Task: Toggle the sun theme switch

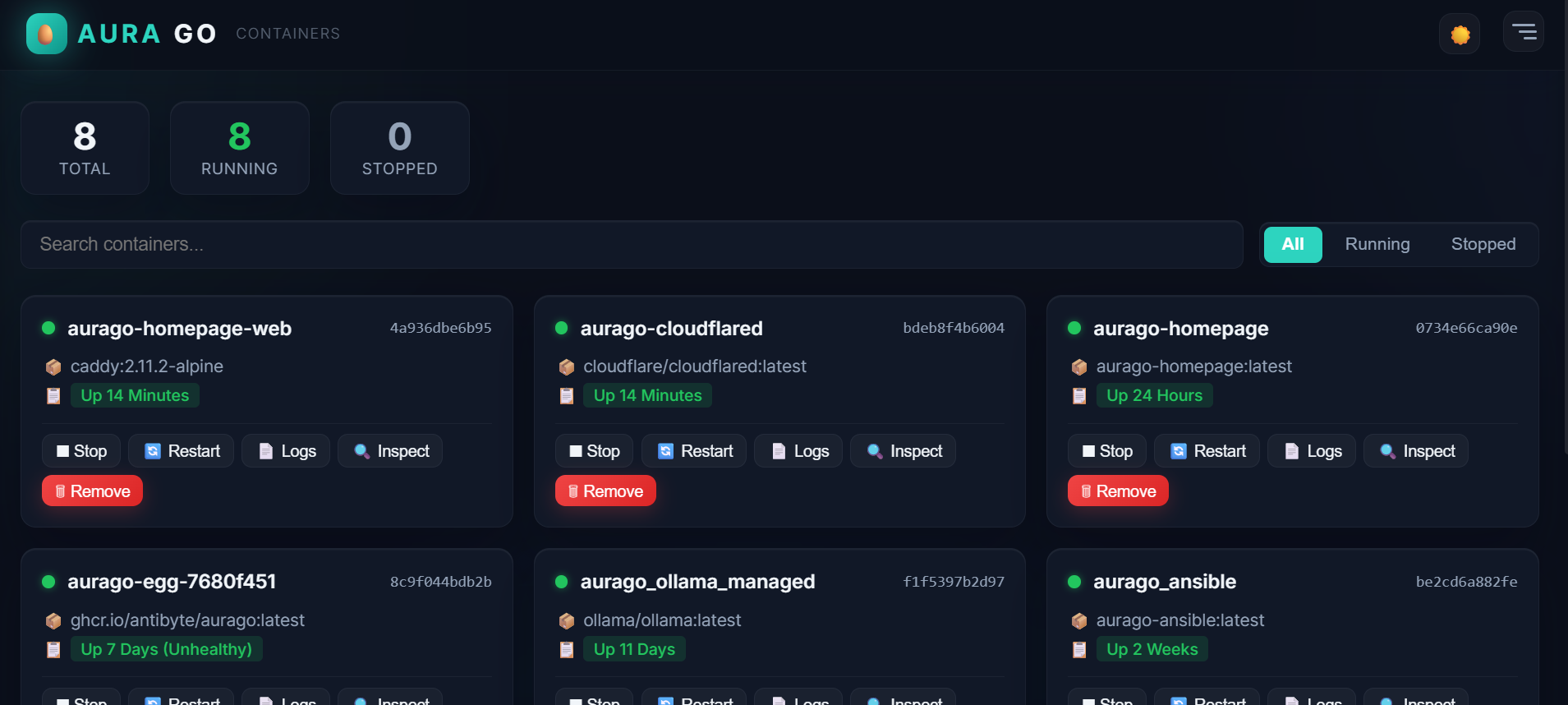Action: (x=1460, y=34)
